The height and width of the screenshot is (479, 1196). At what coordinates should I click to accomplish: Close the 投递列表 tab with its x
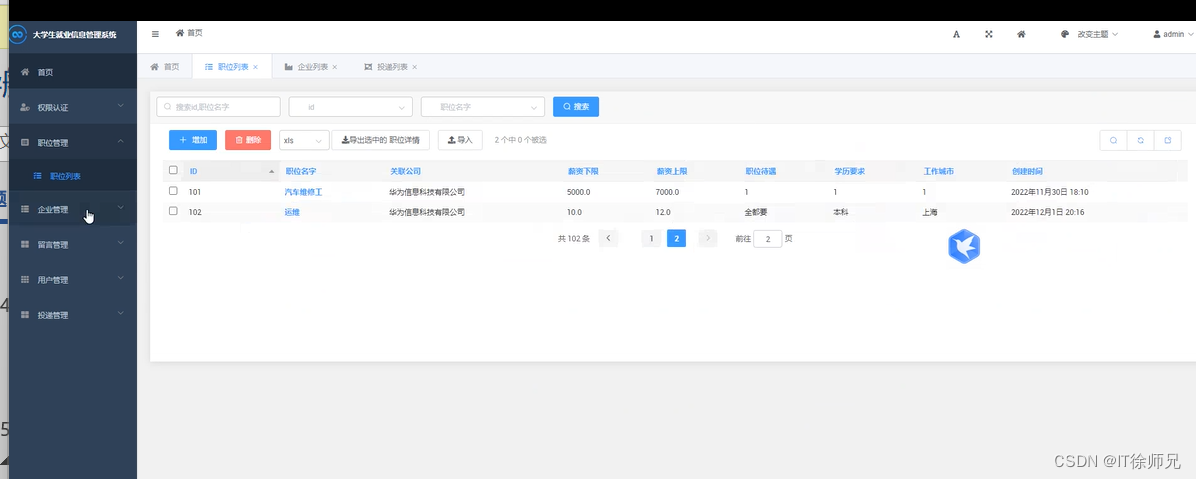[414, 67]
